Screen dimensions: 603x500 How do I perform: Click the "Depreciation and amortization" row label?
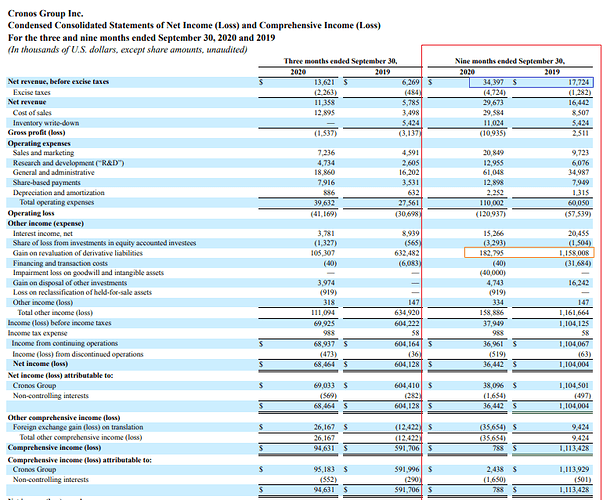[x=58, y=192]
